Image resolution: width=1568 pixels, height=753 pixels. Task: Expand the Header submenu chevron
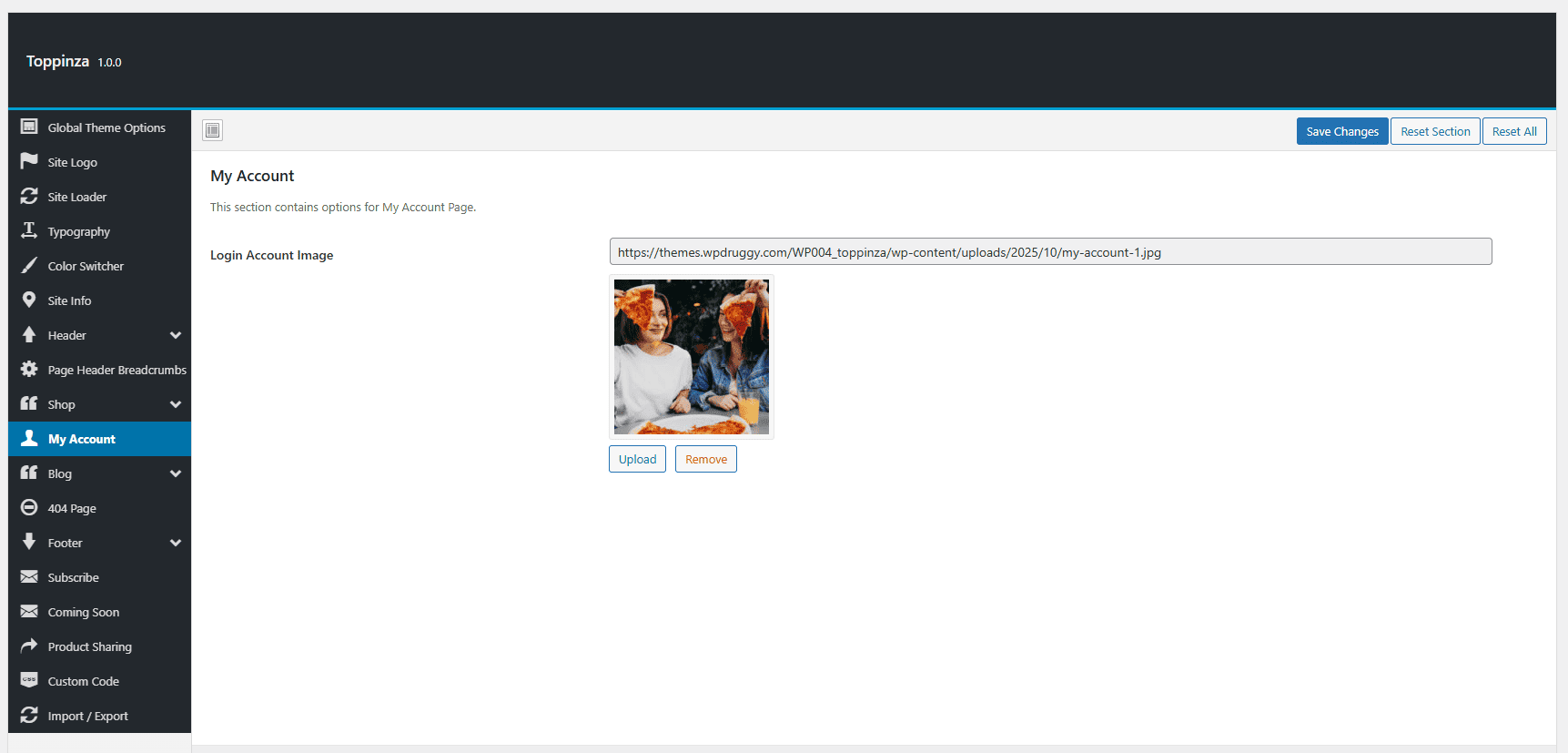pos(176,335)
